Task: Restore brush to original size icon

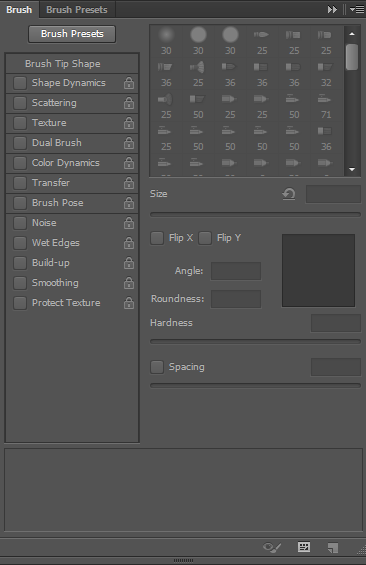Action: 289,194
